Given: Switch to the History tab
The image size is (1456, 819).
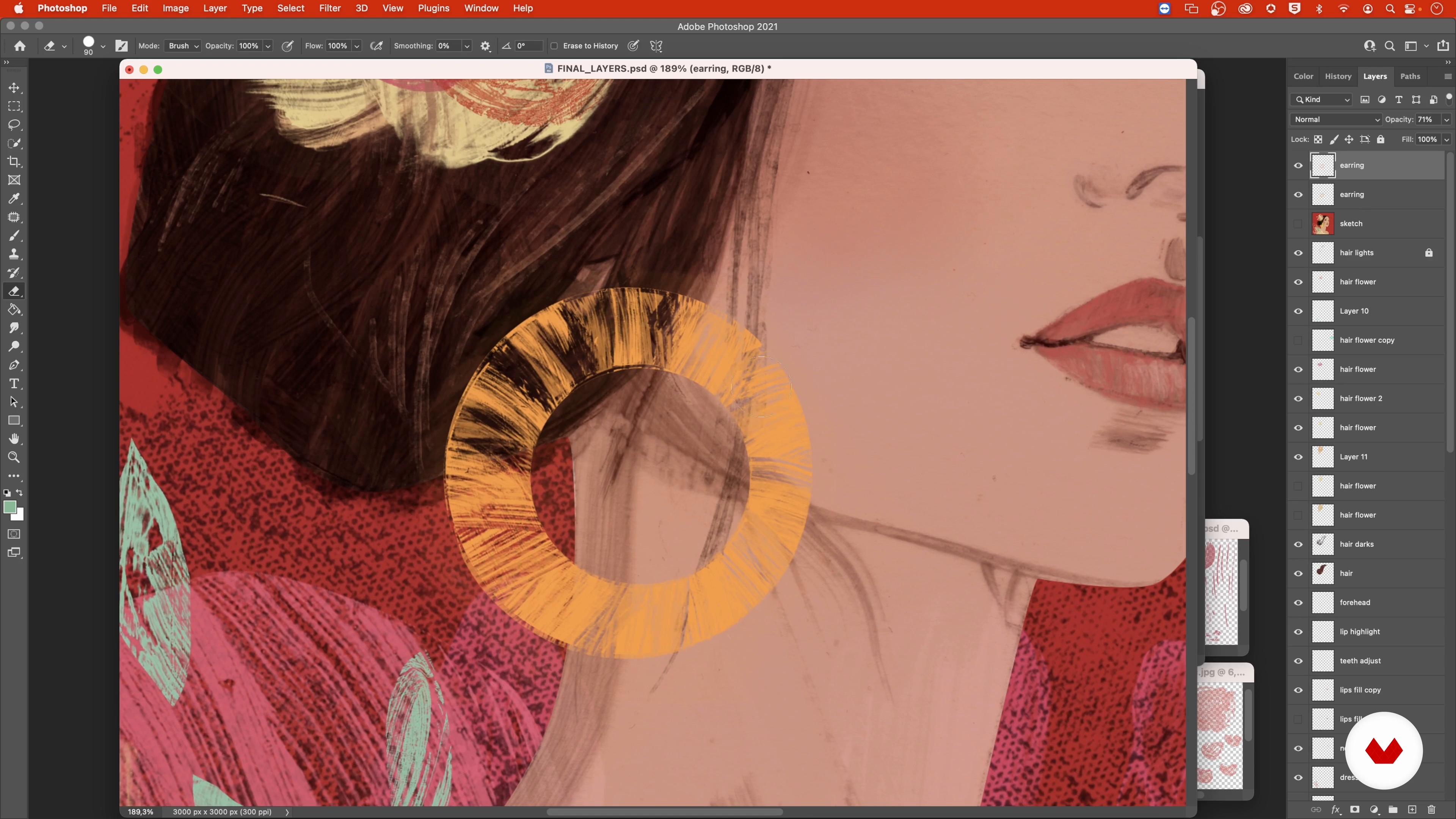Looking at the screenshot, I should point(1338,76).
